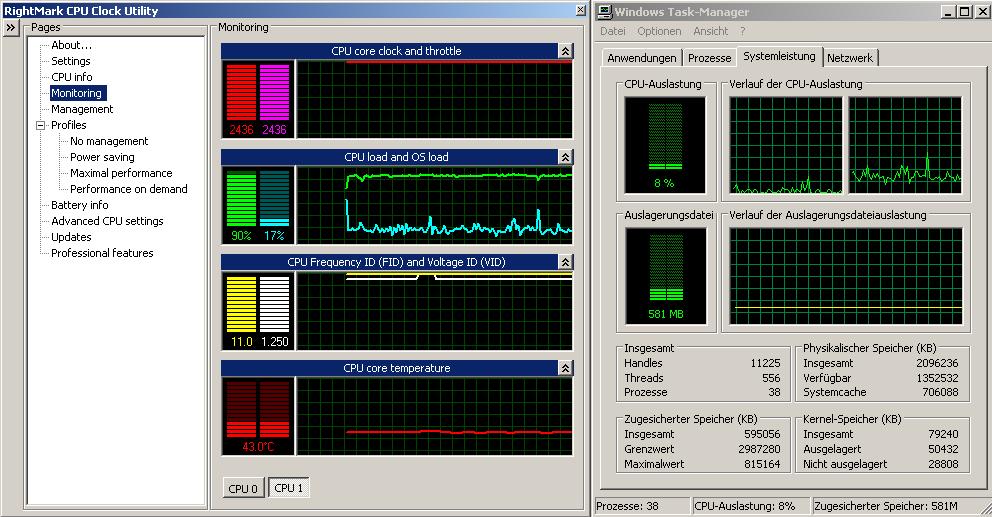Click the magenta throttle bar meter
Image resolution: width=992 pixels, height=517 pixels.
(275, 92)
